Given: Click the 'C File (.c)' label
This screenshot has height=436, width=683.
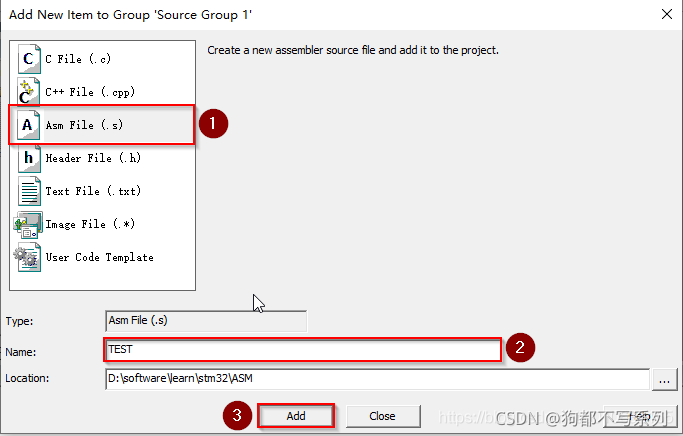Looking at the screenshot, I should 78,59.
